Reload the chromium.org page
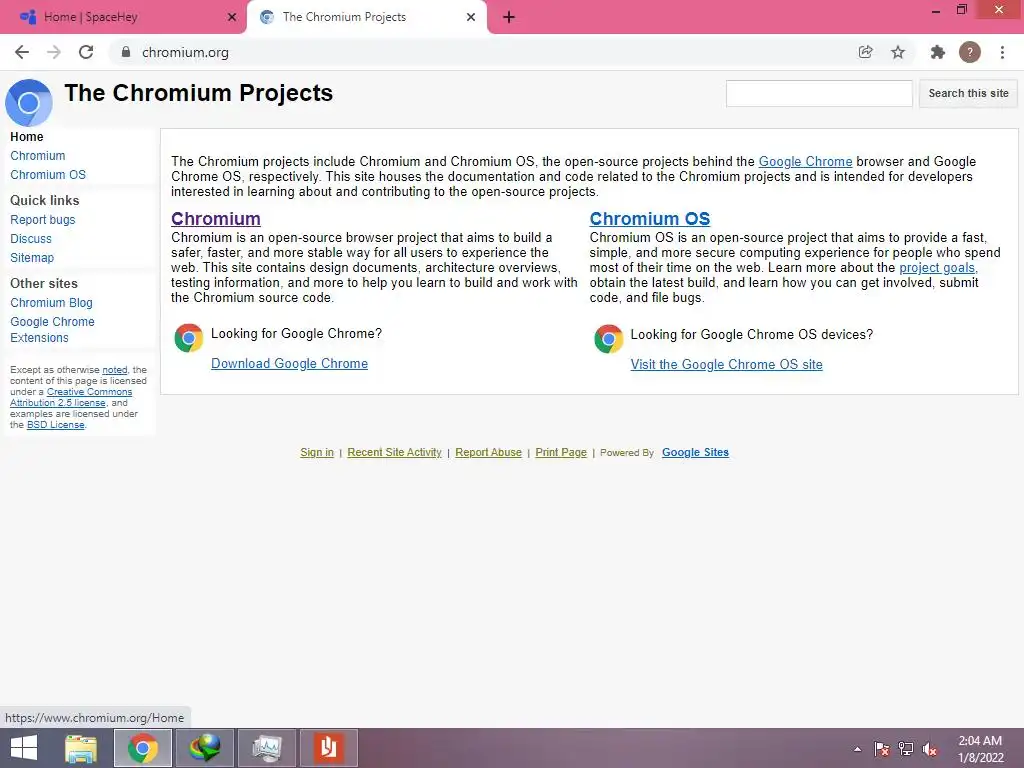The height and width of the screenshot is (768, 1024). tap(86, 52)
